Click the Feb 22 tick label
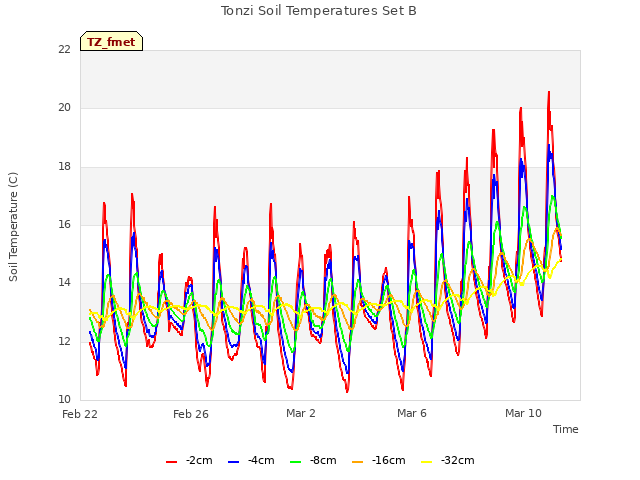 [80, 414]
